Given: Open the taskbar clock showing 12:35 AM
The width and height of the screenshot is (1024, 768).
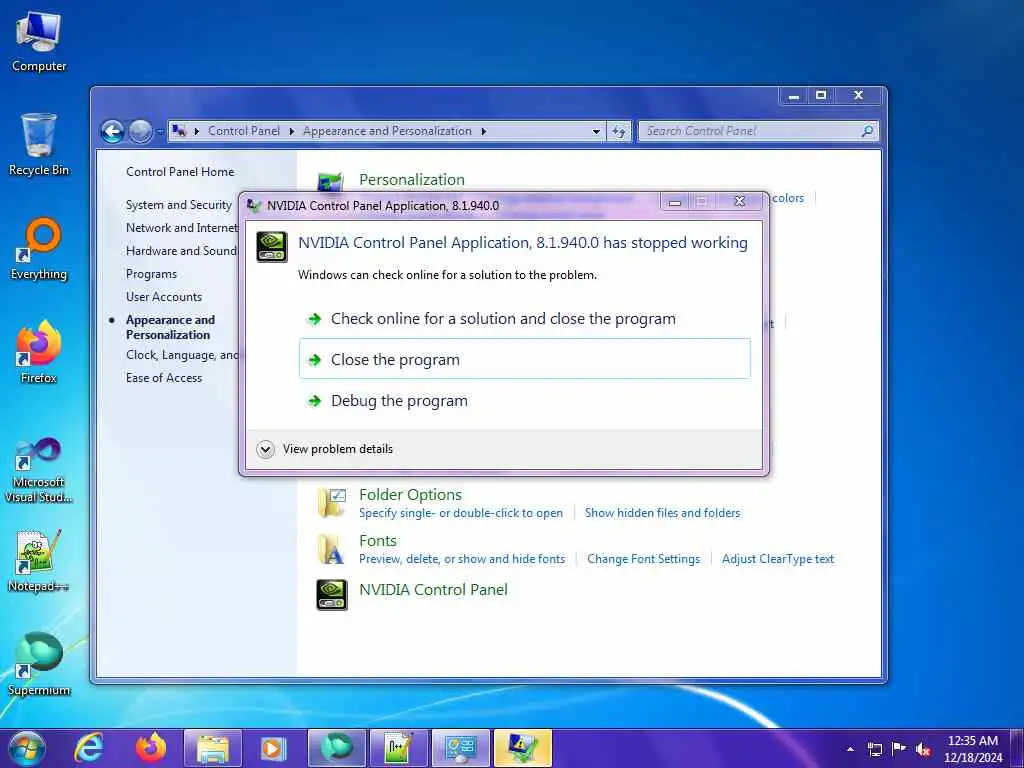Looking at the screenshot, I should point(972,749).
